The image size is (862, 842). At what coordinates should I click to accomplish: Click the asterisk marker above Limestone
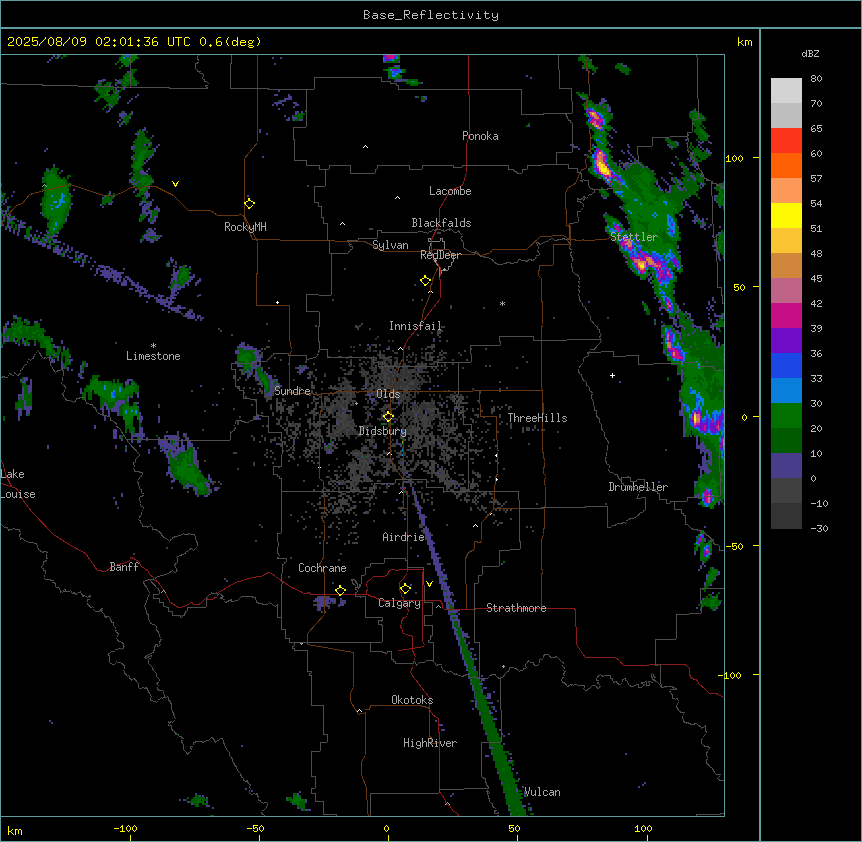click(x=153, y=346)
